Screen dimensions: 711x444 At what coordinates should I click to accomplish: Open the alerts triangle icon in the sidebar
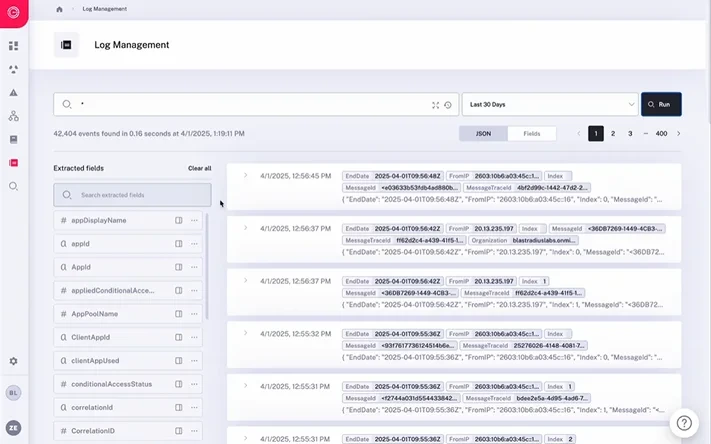click(x=14, y=93)
